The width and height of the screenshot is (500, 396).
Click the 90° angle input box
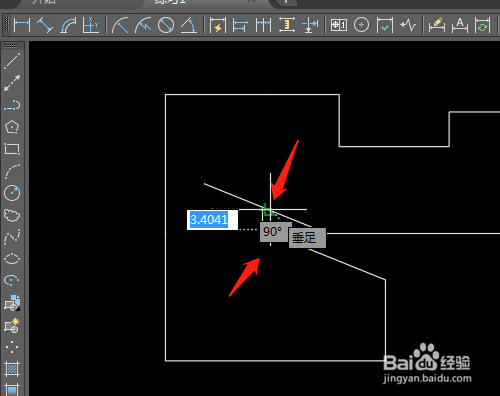click(274, 232)
